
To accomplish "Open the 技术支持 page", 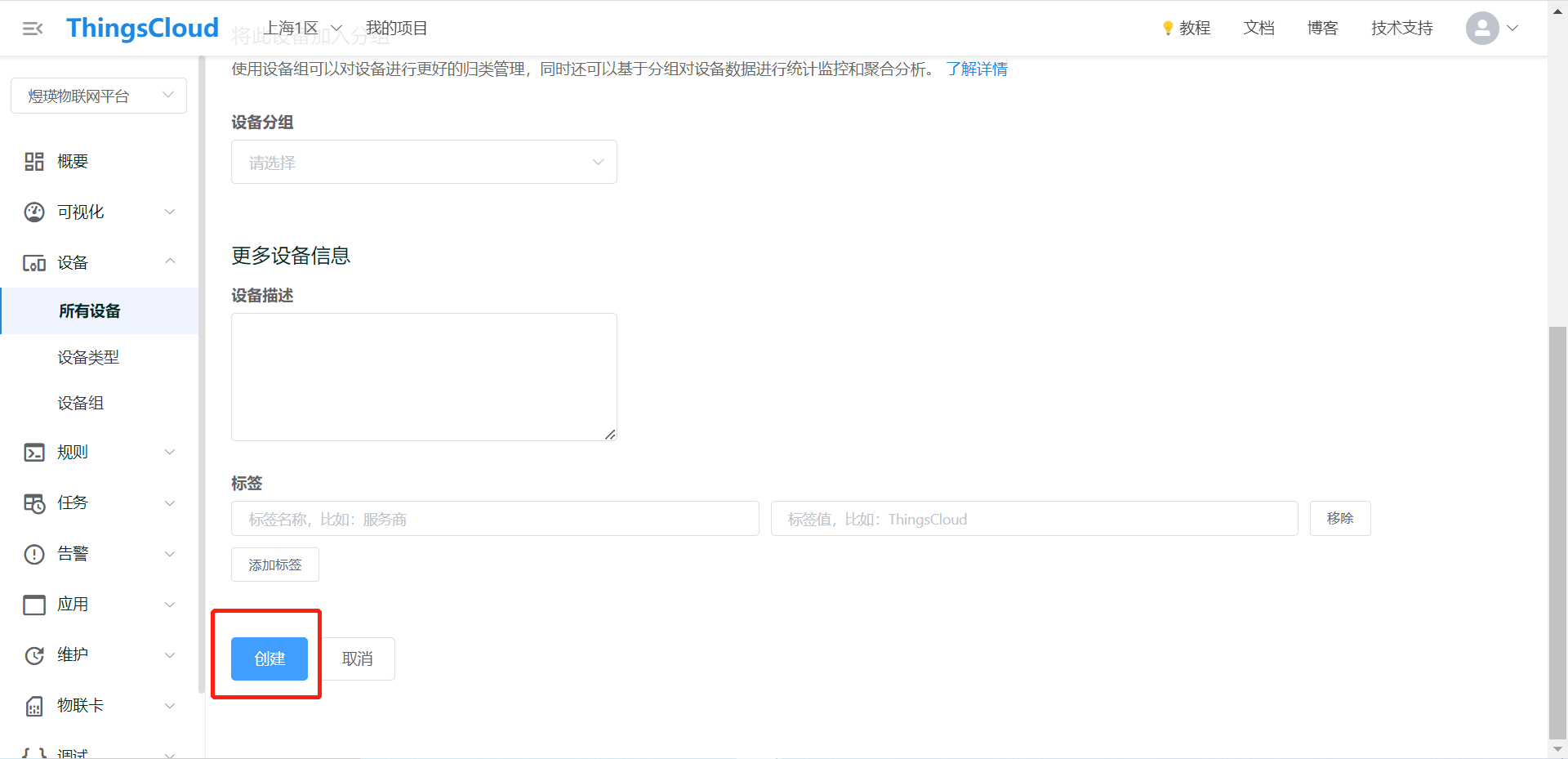I will 1401,28.
